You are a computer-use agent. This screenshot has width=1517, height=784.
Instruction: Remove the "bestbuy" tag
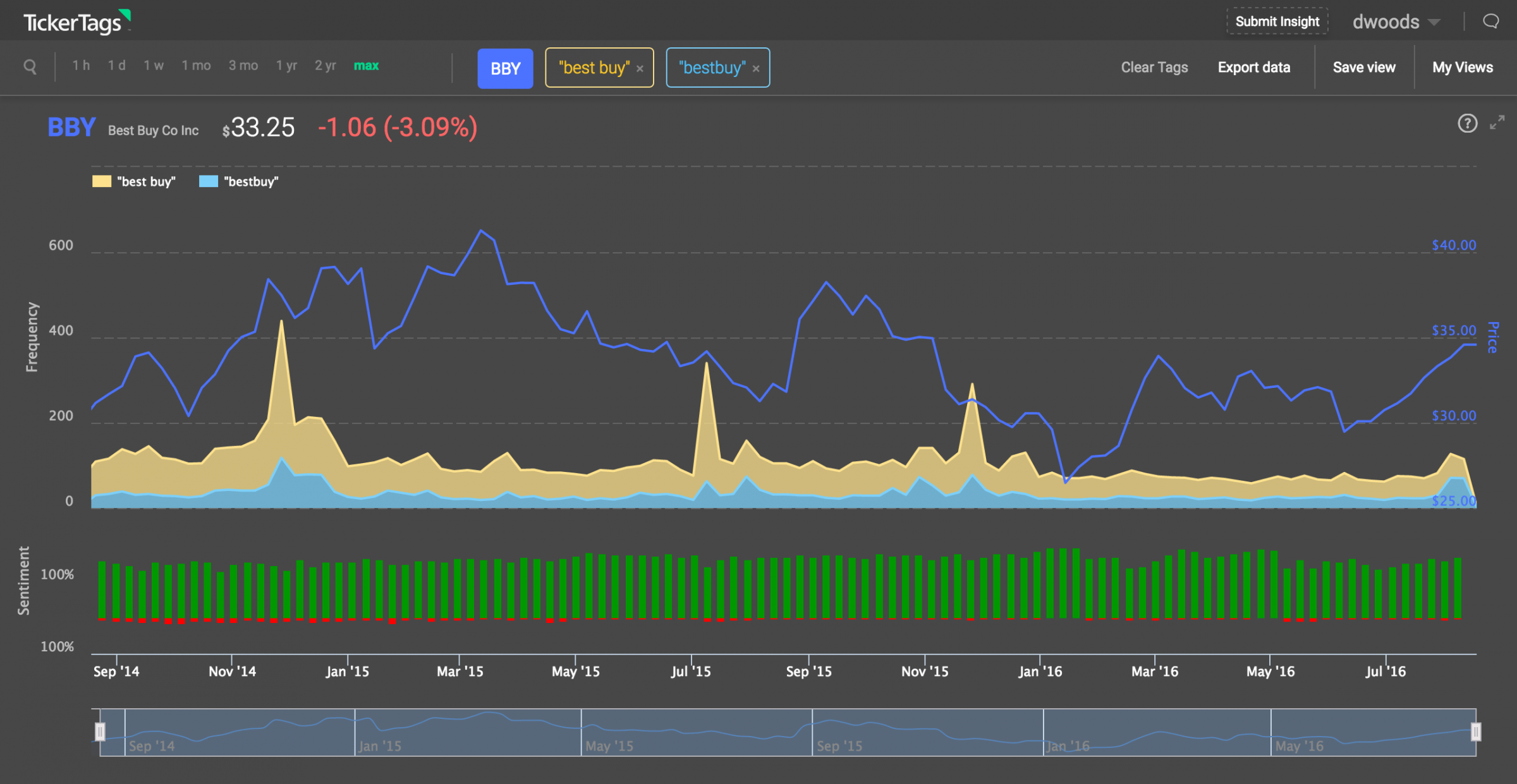coord(756,69)
